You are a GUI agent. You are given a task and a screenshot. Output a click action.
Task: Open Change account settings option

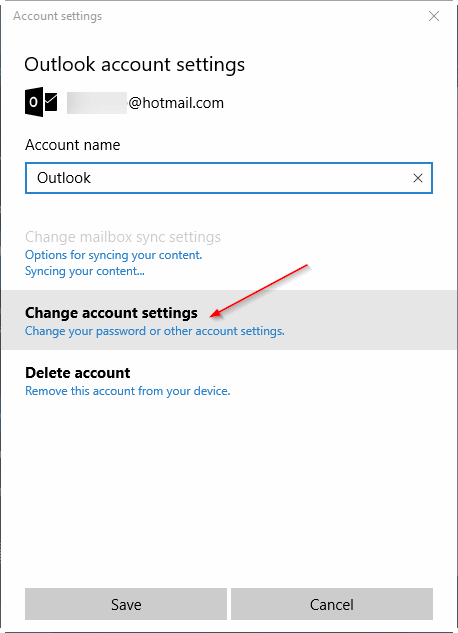229,320
